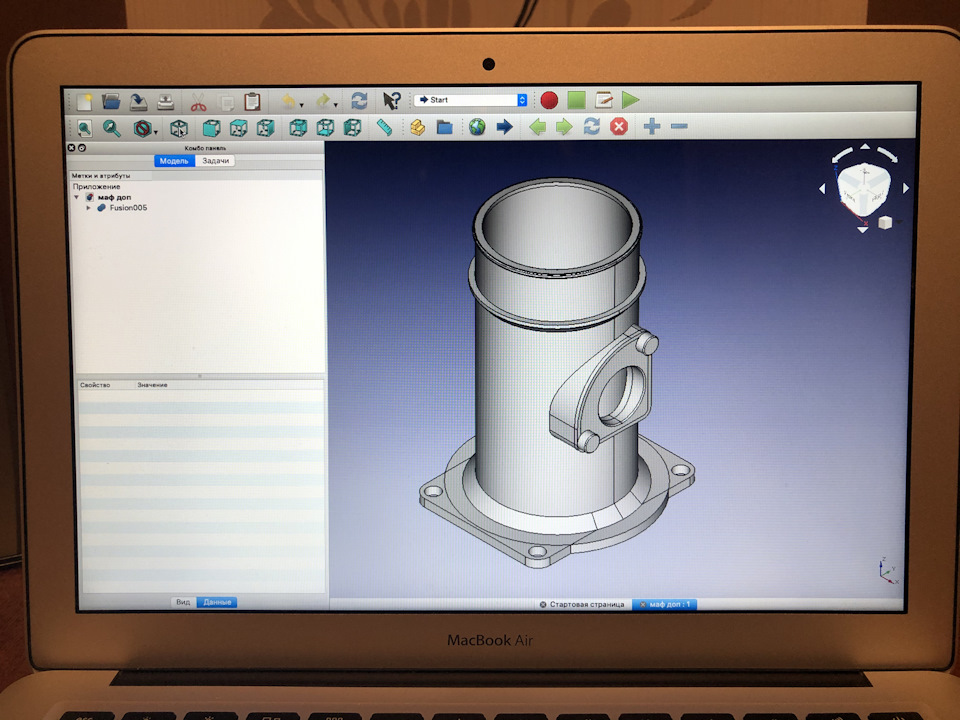Close the маф доп : 1 tab

point(642,605)
